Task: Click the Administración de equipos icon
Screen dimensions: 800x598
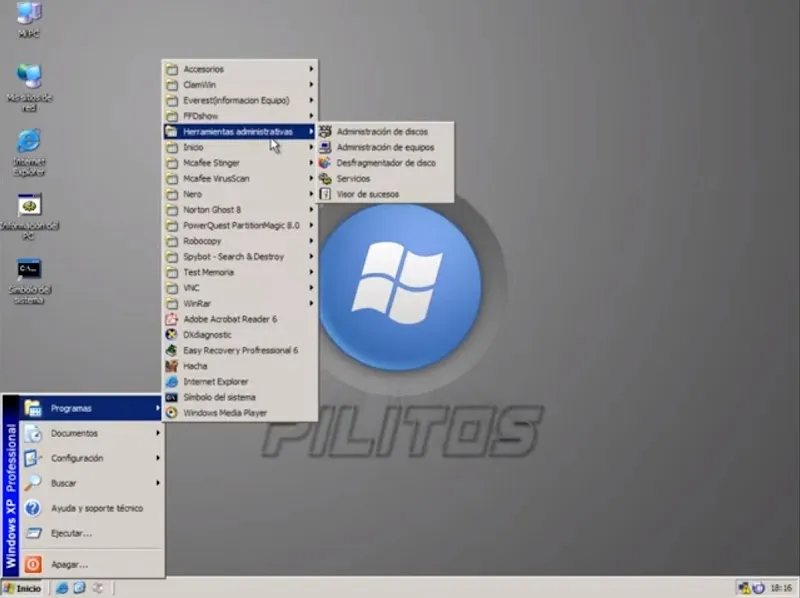Action: click(325, 147)
